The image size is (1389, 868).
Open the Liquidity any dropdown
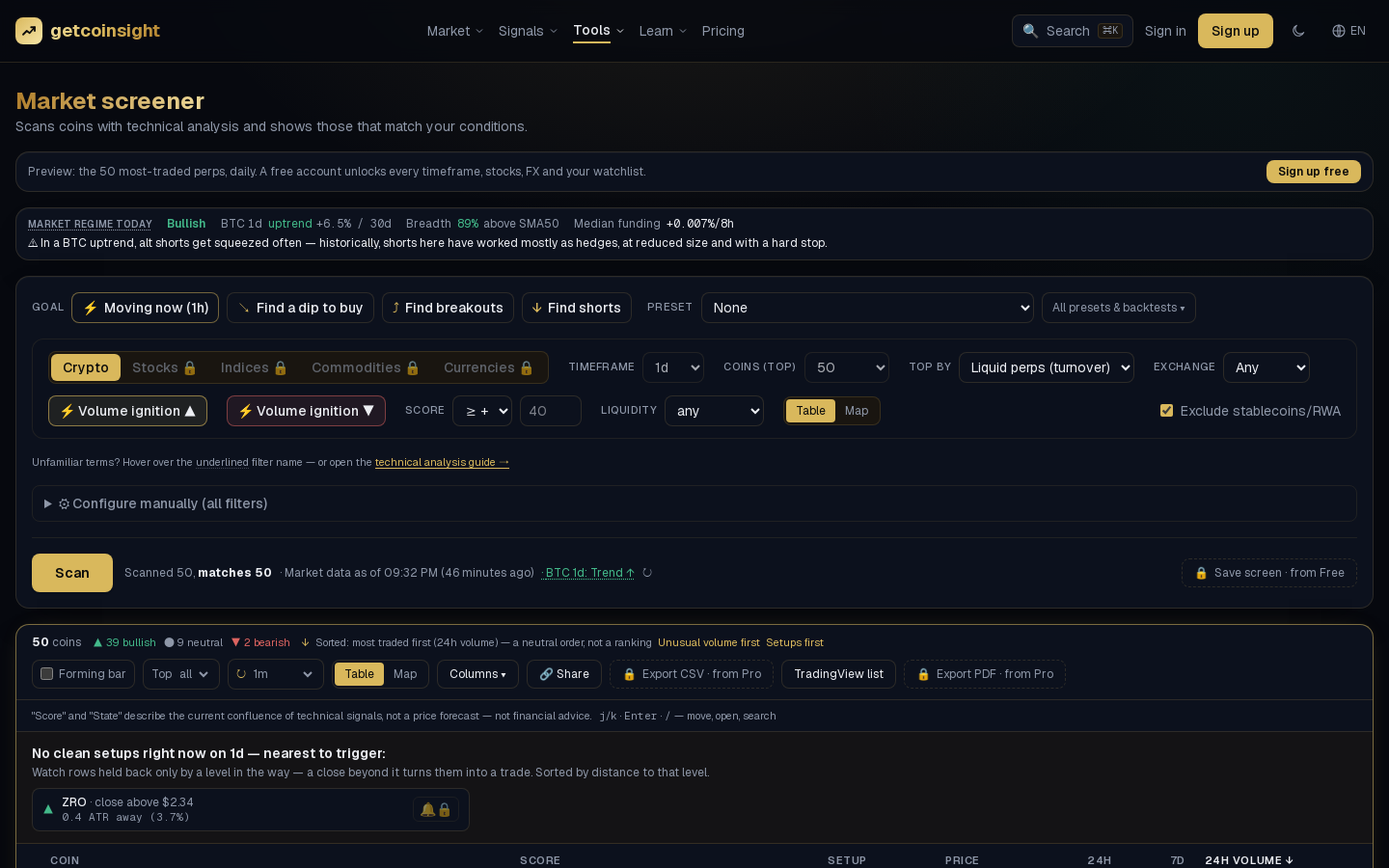click(x=714, y=411)
